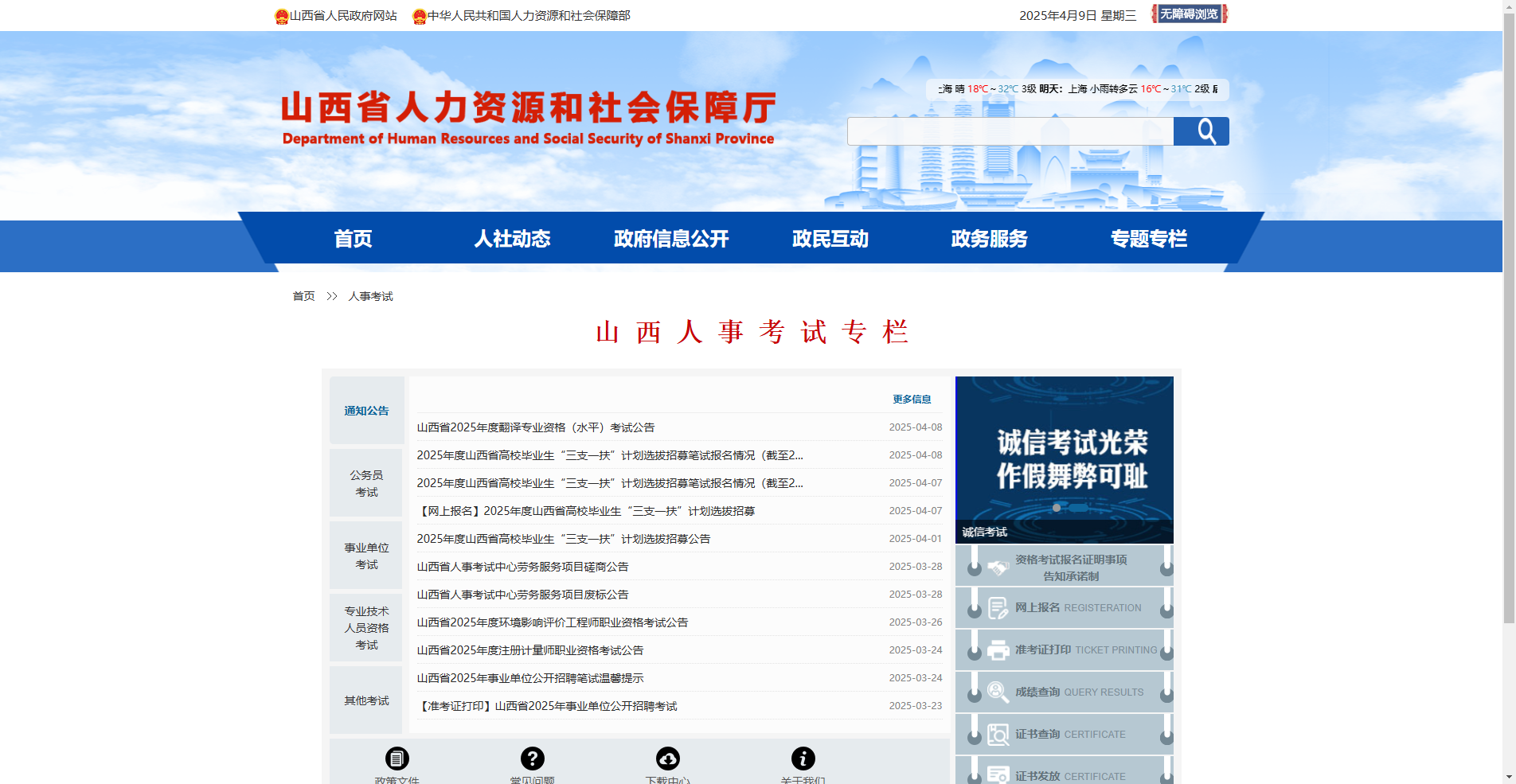Click the 关于我们 info icon
Image resolution: width=1516 pixels, height=784 pixels.
[x=803, y=758]
